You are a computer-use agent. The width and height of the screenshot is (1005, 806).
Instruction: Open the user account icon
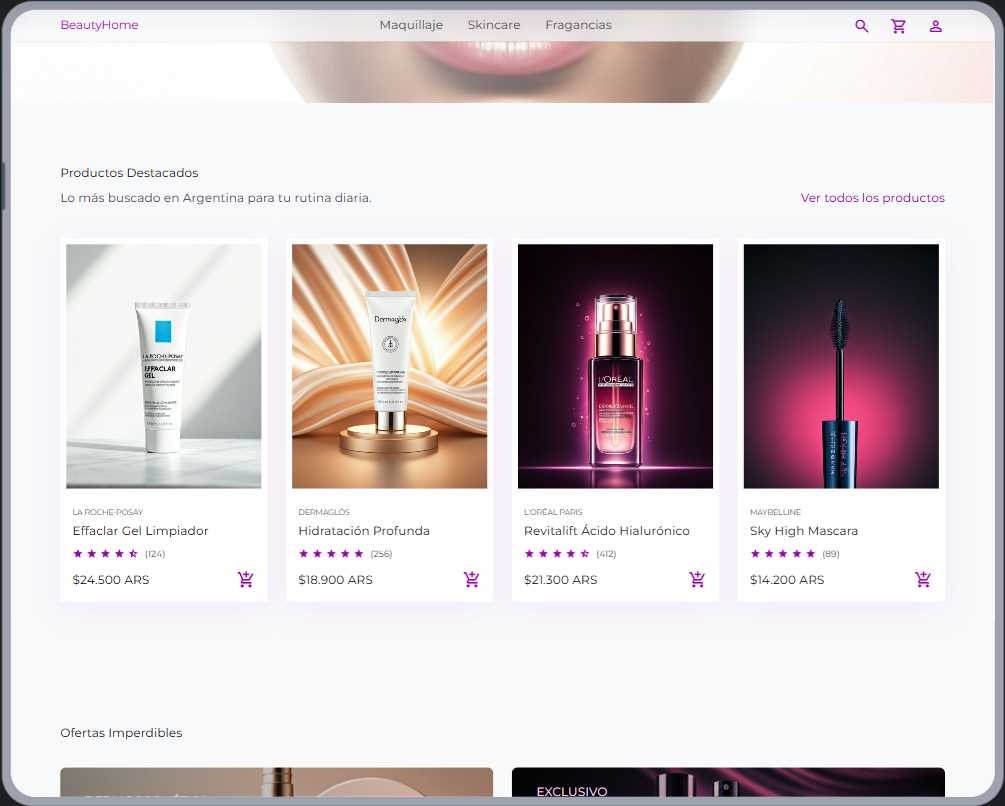tap(936, 26)
